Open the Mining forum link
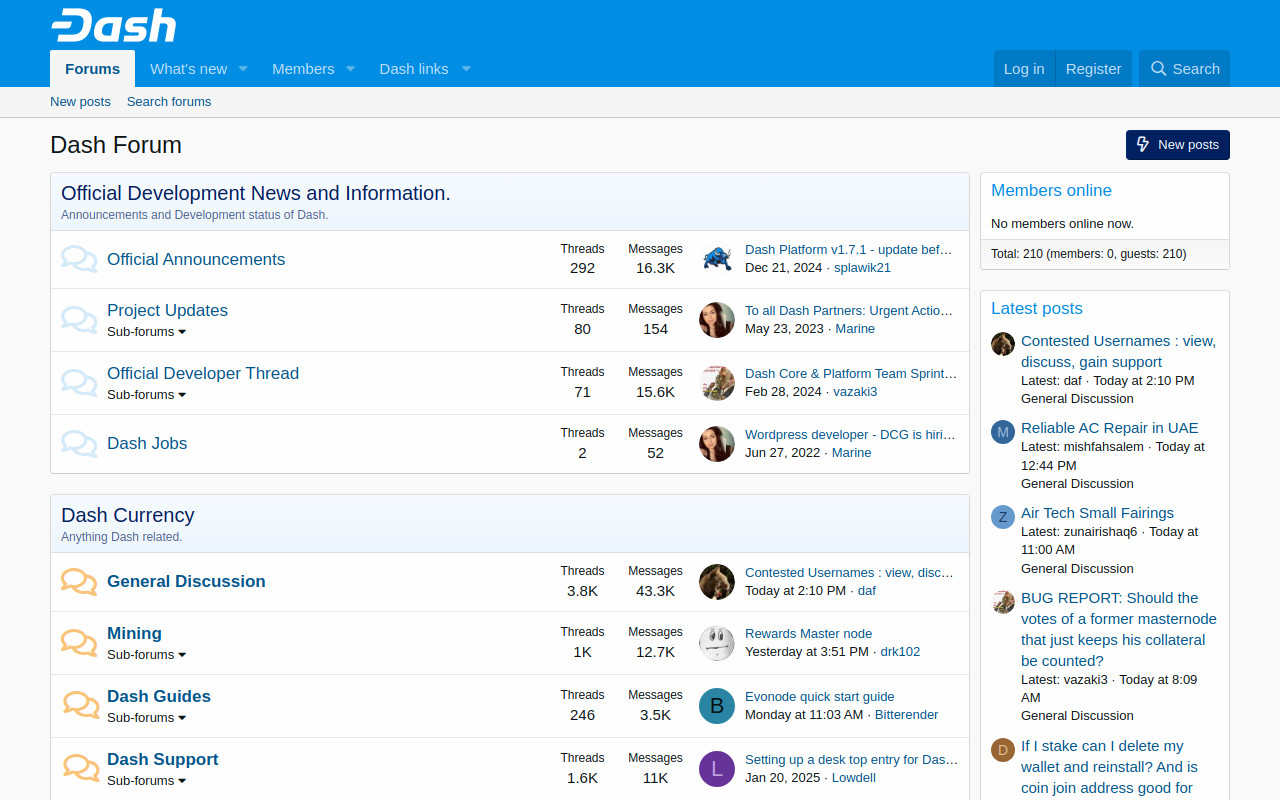The image size is (1280, 800). pos(134,633)
